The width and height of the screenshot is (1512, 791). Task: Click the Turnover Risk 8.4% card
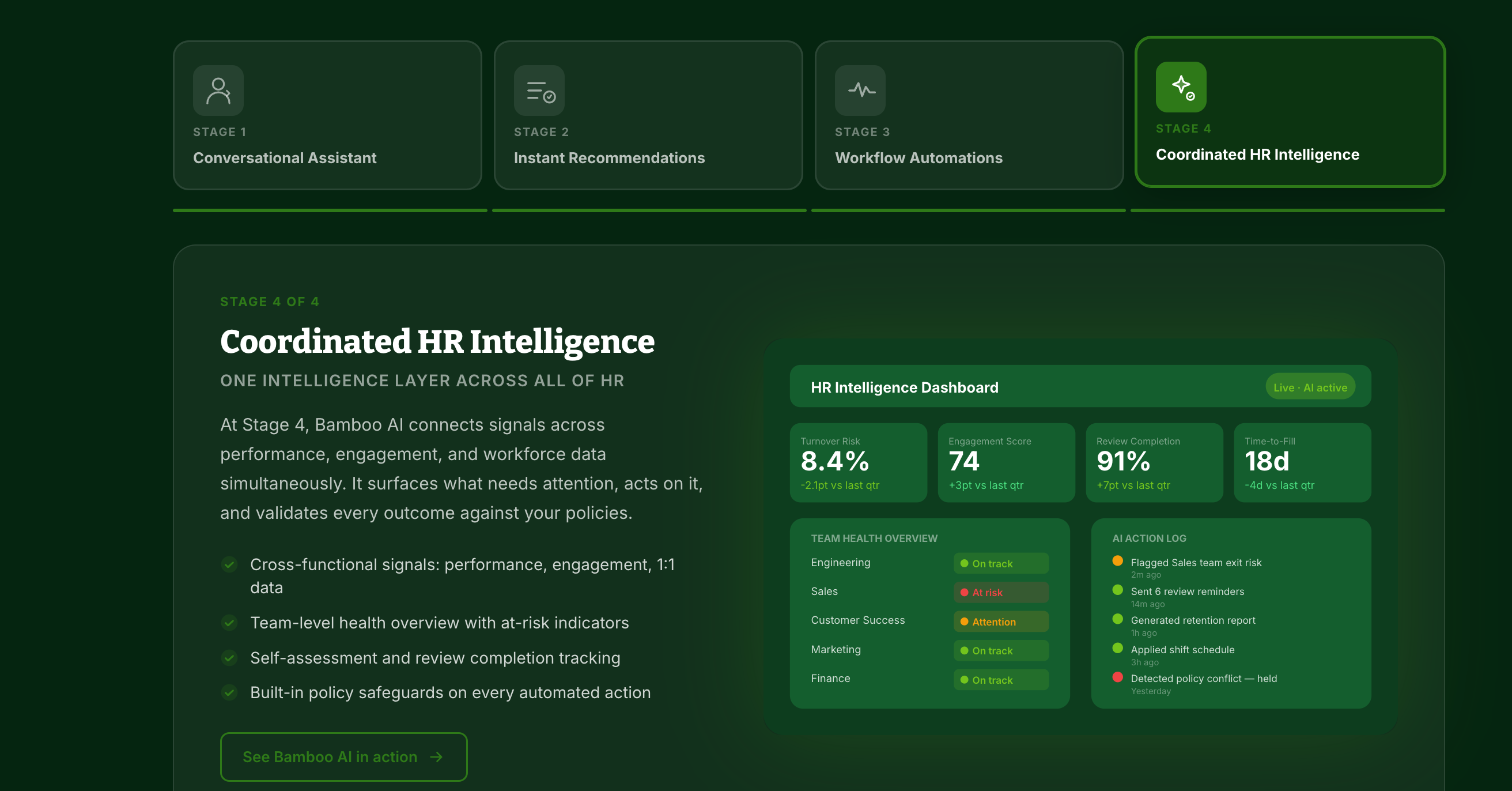tap(858, 463)
